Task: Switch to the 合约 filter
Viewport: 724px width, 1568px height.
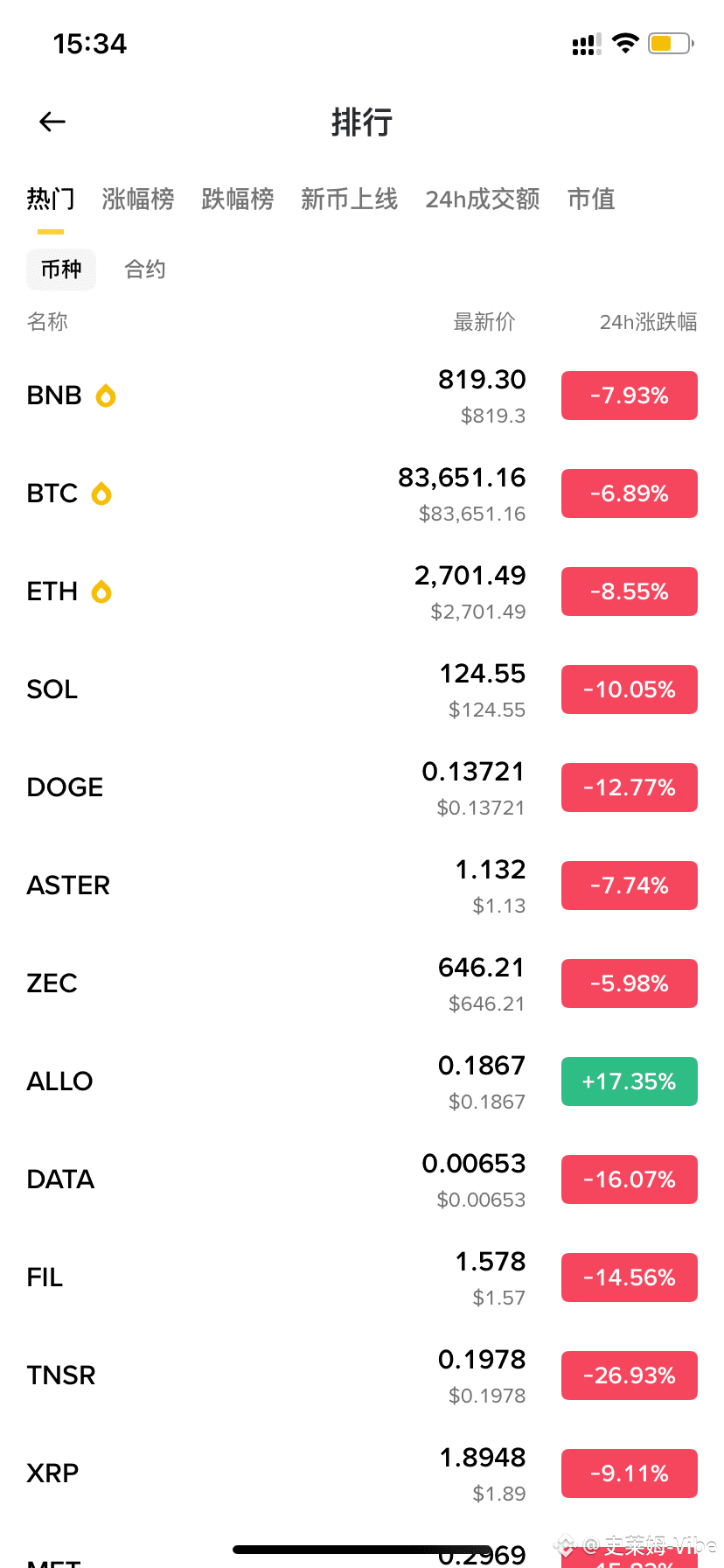Action: tap(145, 269)
